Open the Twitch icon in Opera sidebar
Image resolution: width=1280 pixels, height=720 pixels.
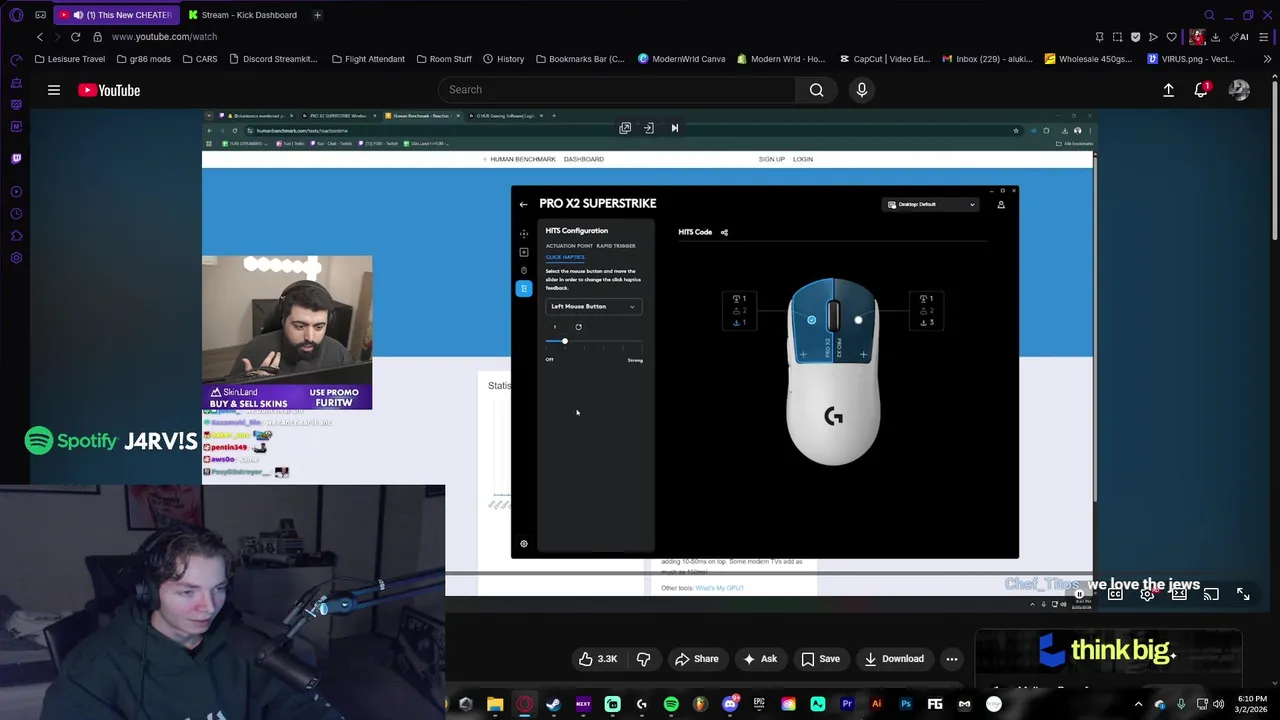[x=16, y=158]
